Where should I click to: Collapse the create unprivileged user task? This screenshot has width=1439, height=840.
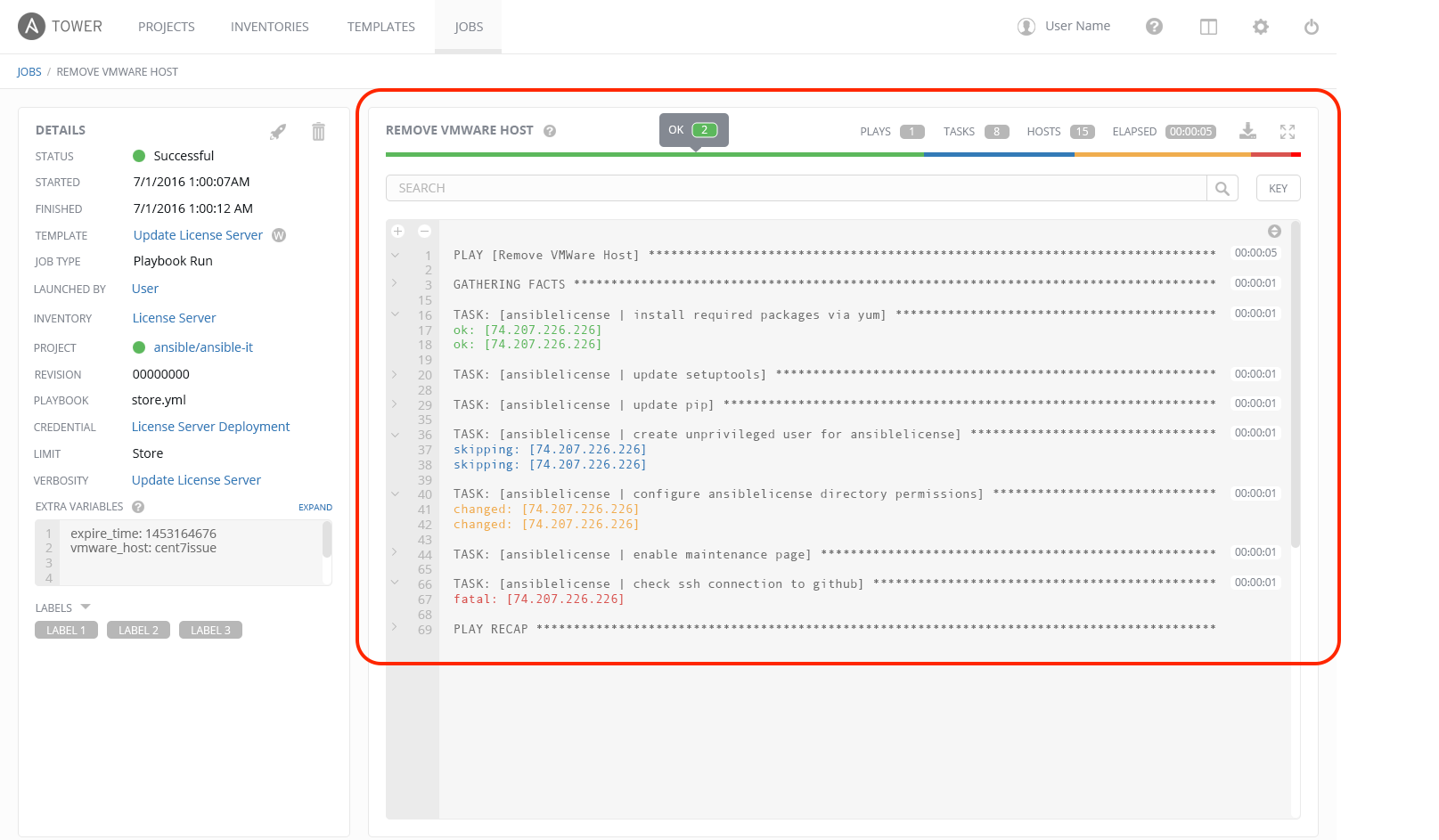coord(395,434)
